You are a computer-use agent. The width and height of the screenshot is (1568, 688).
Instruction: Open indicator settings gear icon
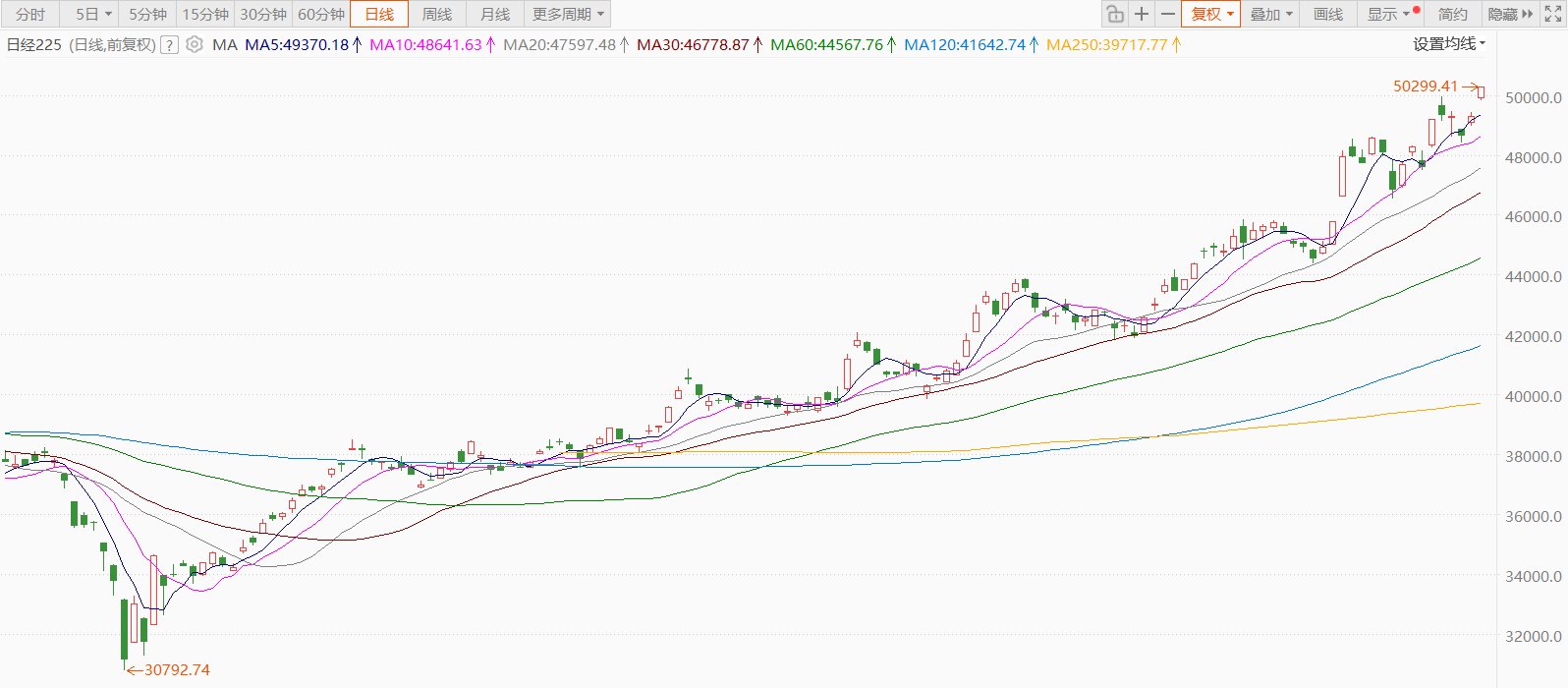pos(195,44)
